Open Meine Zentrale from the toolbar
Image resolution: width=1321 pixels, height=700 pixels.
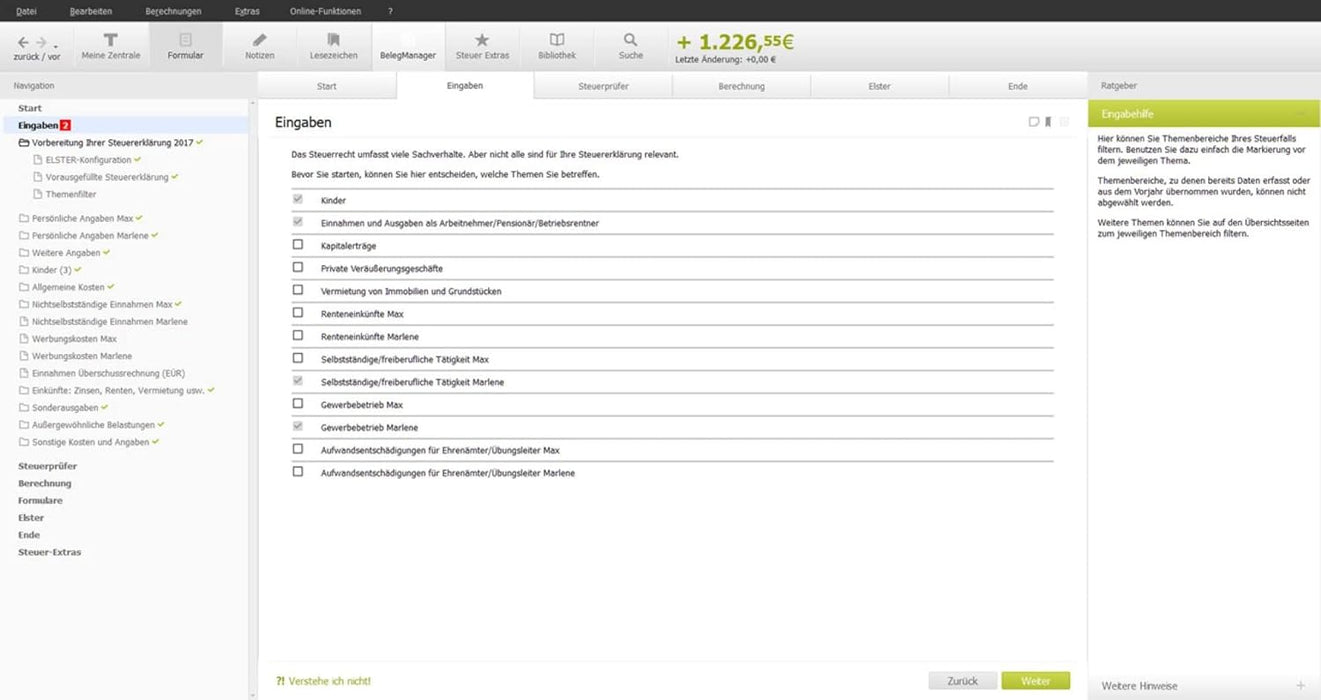coord(110,44)
